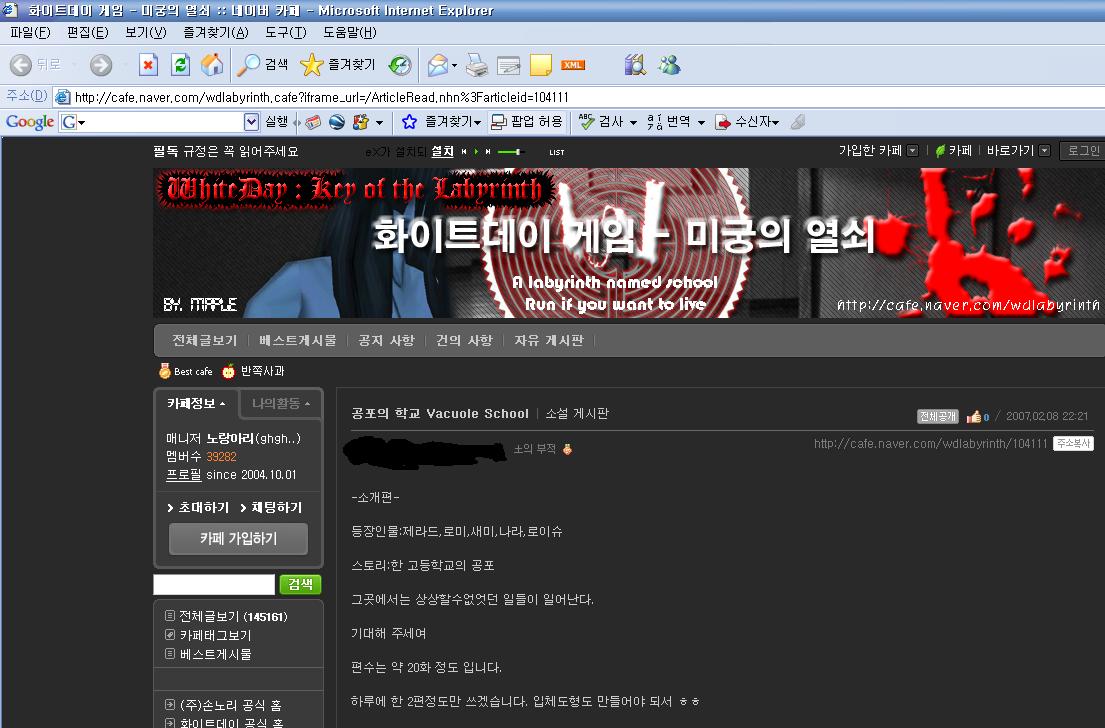Click the 실행 Google search button
1105x728 pixels.
(x=276, y=122)
